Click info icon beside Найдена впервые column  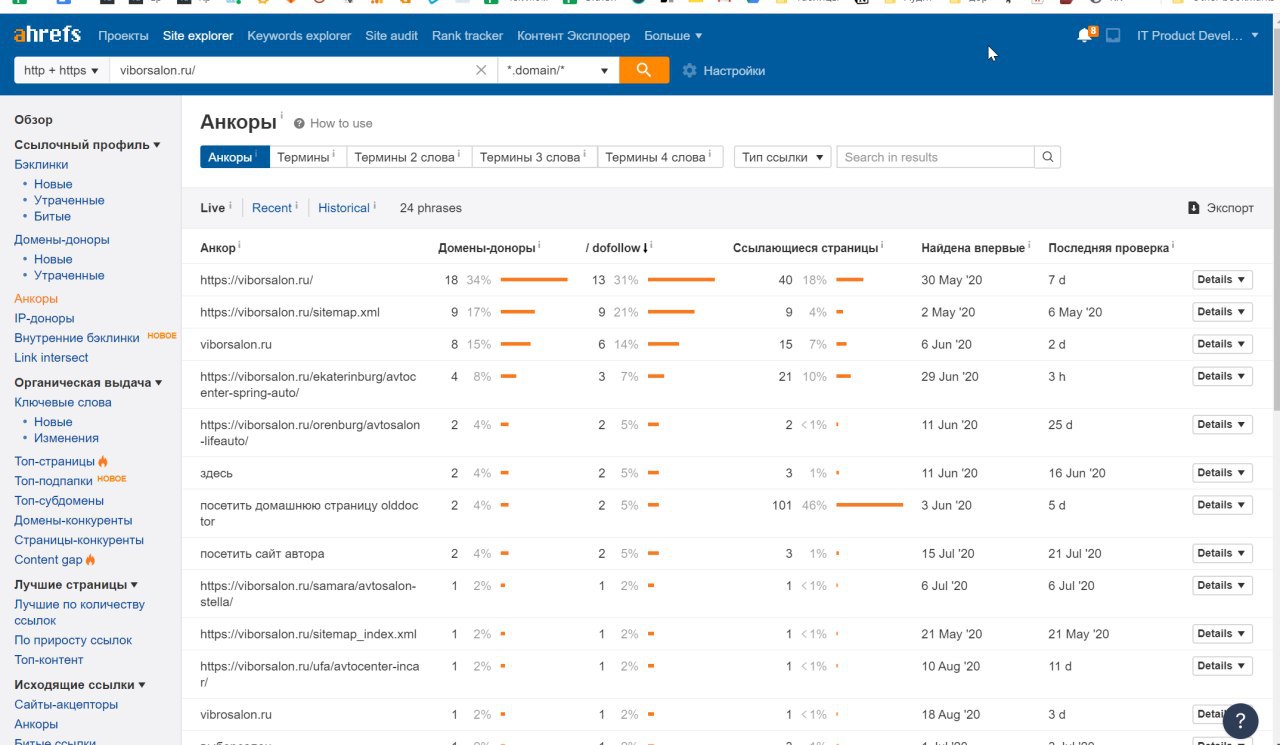coord(1029,245)
